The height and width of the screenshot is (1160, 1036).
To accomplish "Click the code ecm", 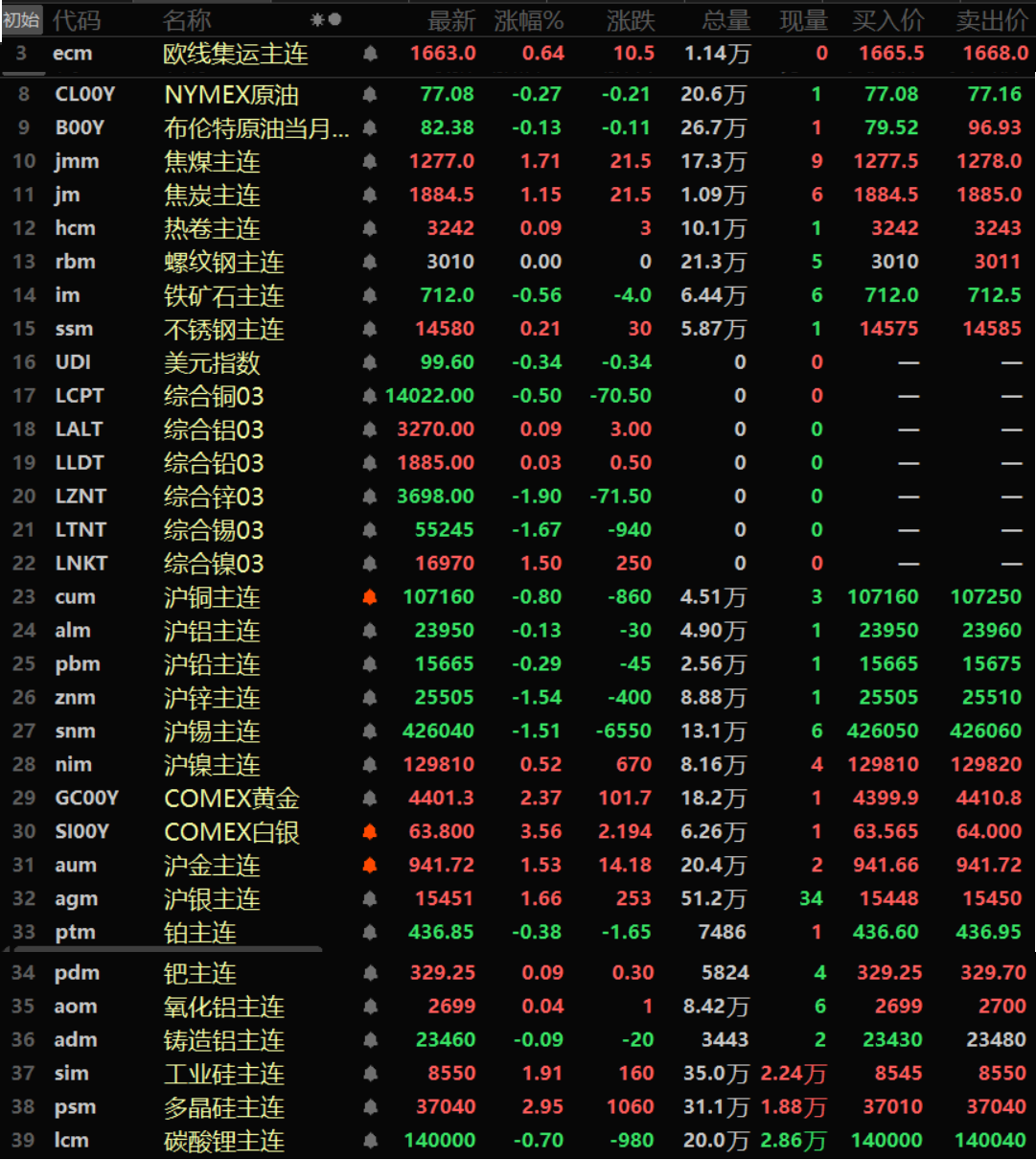I will (x=73, y=54).
